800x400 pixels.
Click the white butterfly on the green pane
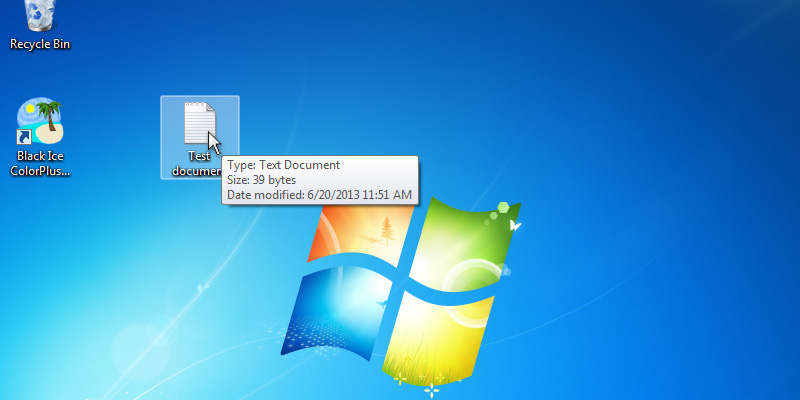515,227
